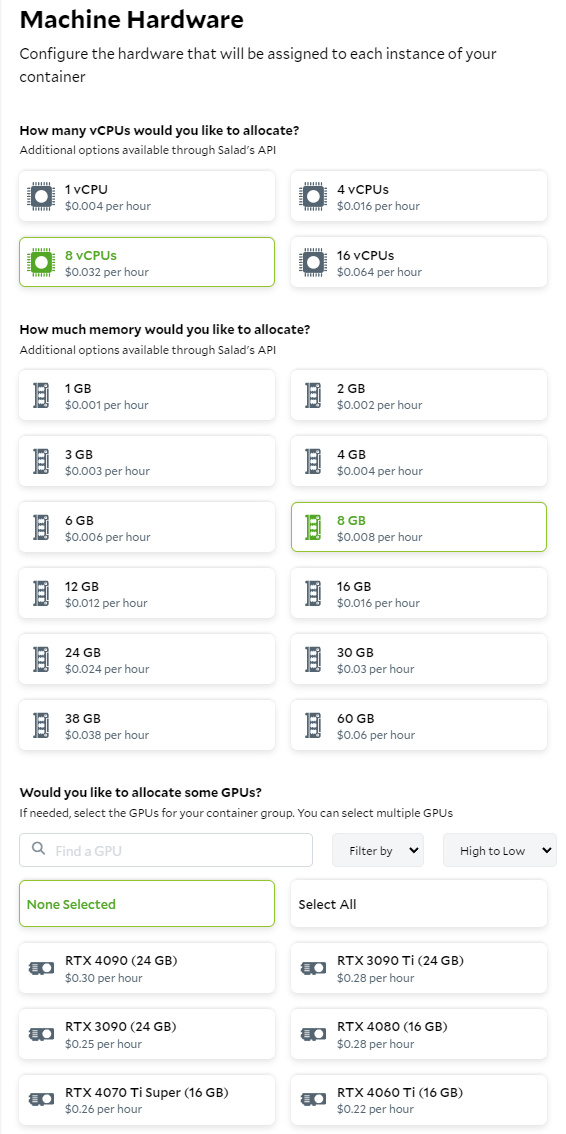This screenshot has height=1134, width=566.
Task: Open the Filter by dropdown
Action: coord(378,850)
